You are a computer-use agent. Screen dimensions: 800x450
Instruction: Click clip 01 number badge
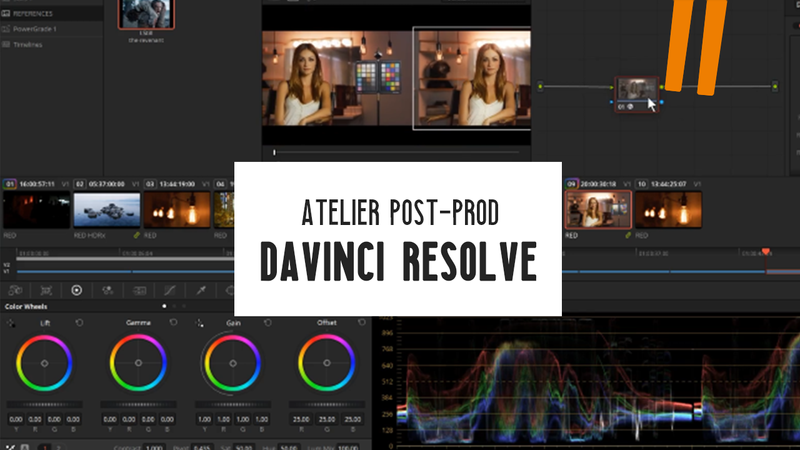9,184
